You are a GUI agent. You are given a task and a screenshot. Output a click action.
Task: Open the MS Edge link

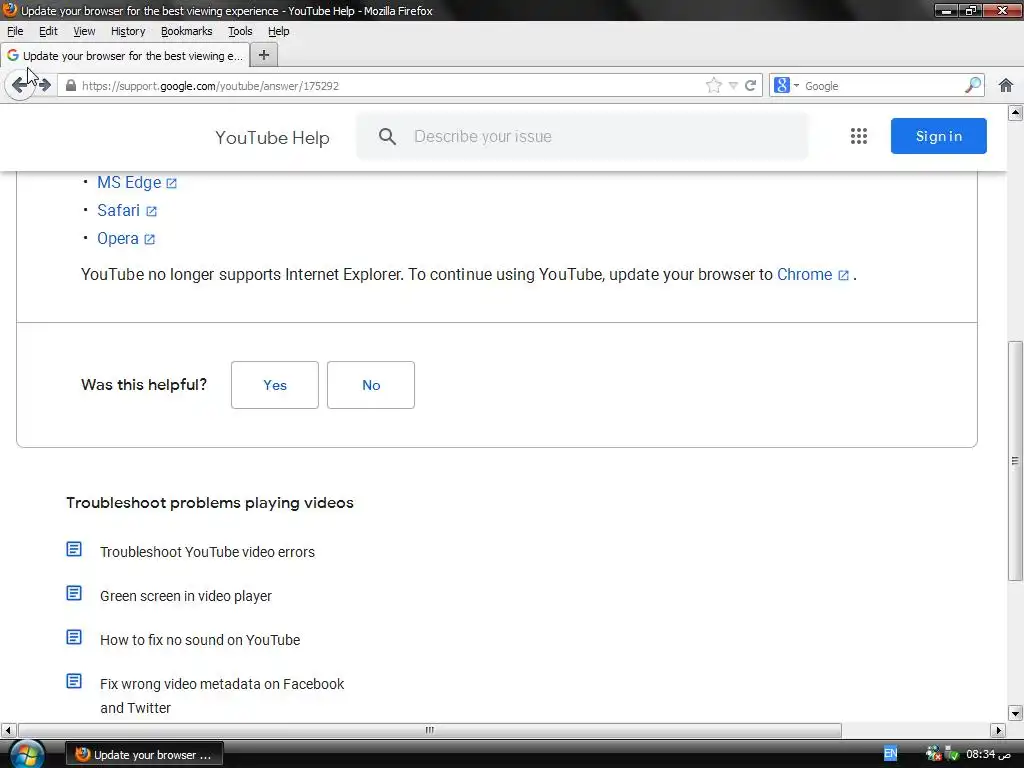click(129, 182)
